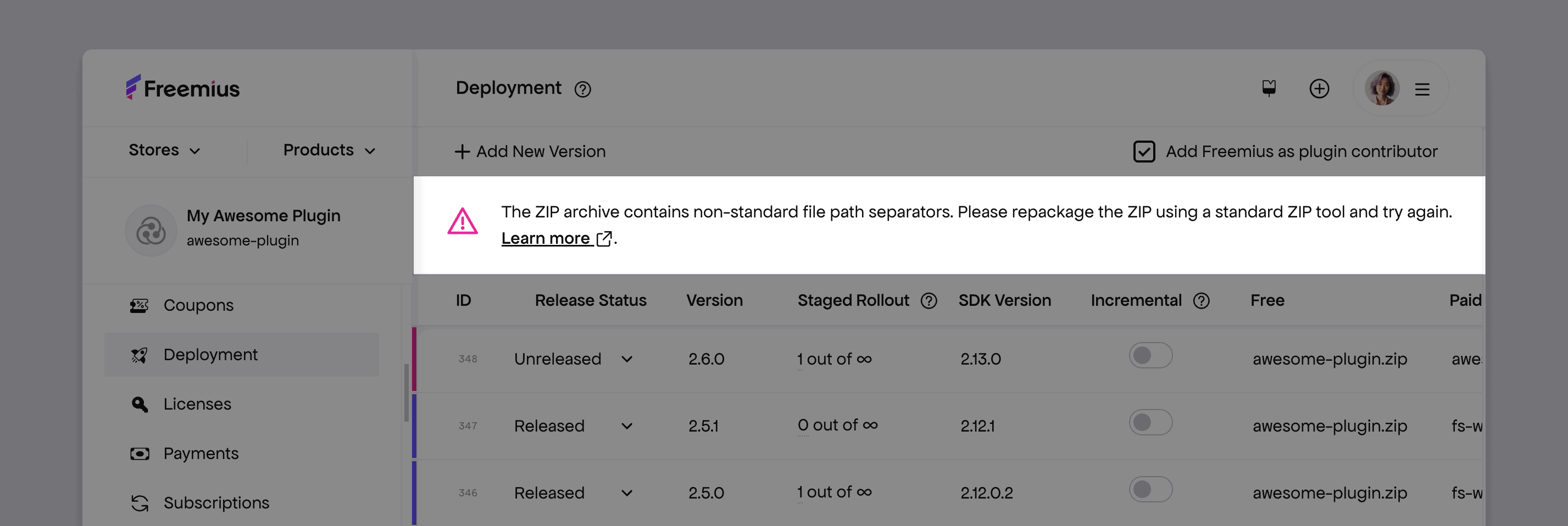Click the user profile avatar

1381,89
